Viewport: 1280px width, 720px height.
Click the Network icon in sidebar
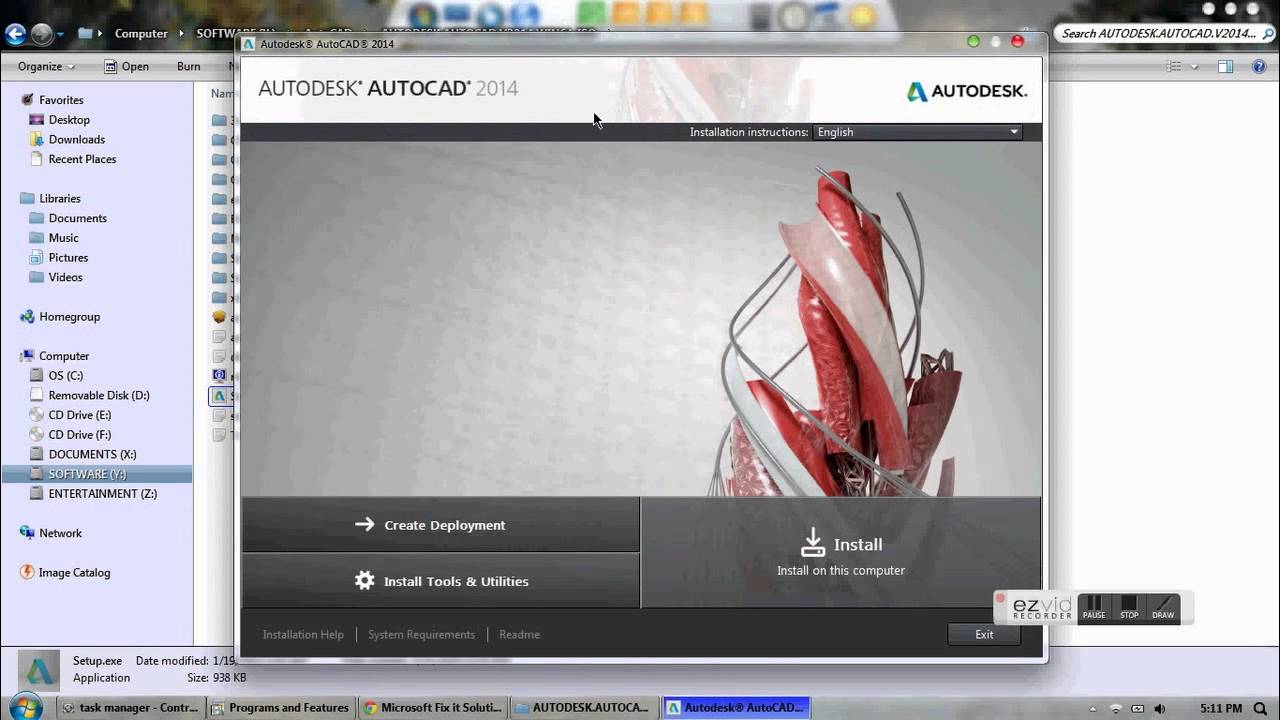pyautogui.click(x=27, y=533)
